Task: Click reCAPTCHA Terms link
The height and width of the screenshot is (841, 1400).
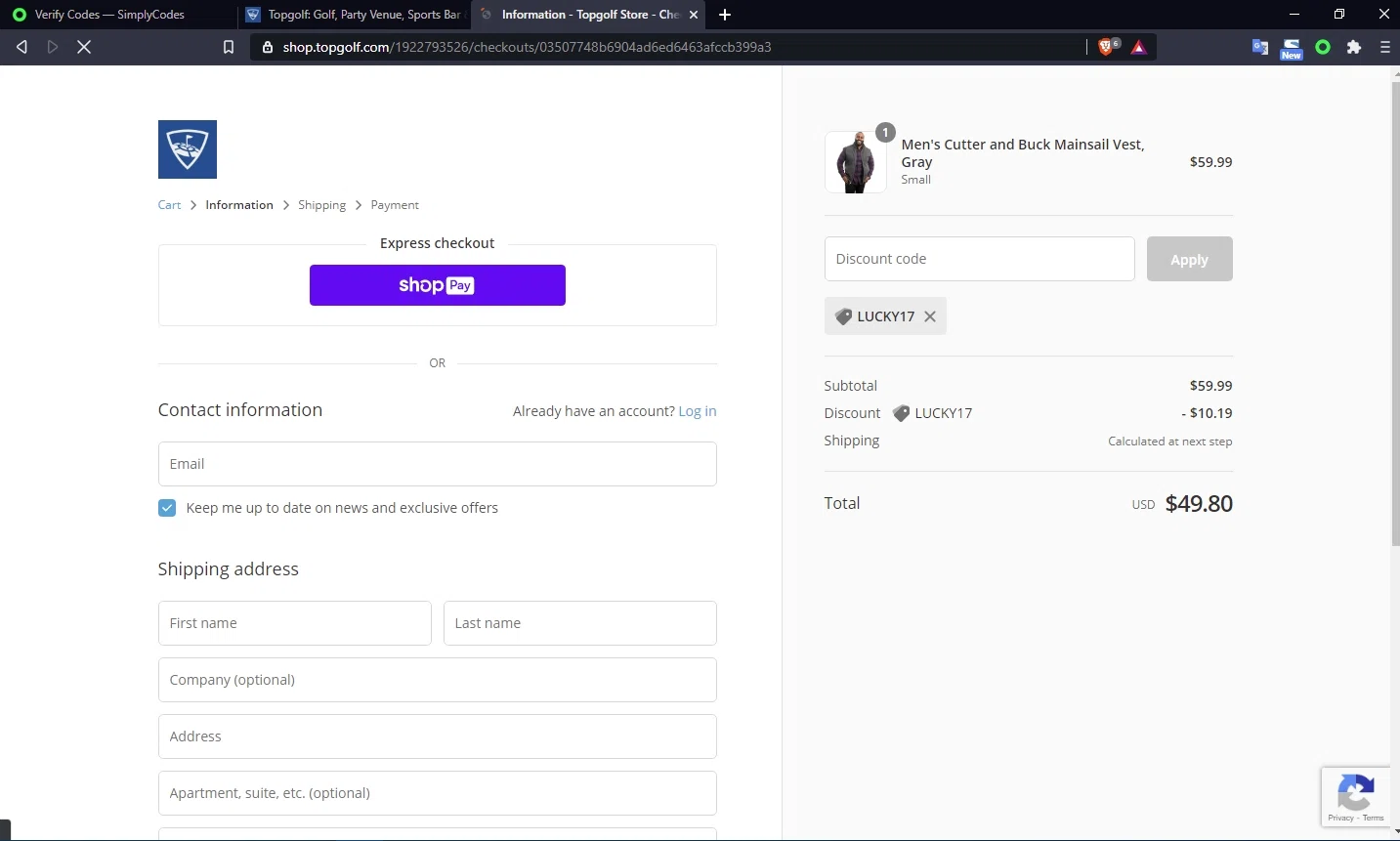Action: click(x=1374, y=818)
